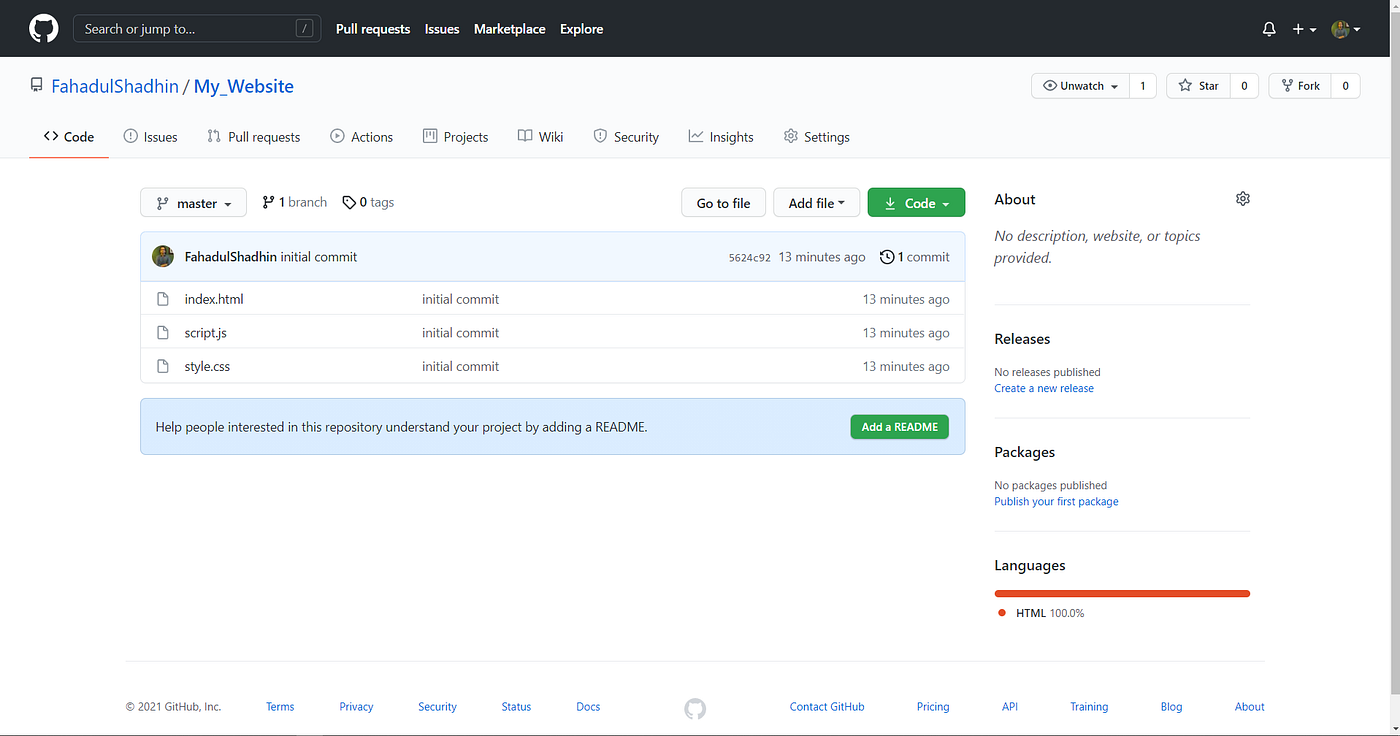View the 1 commit history link
The image size is (1400, 736).
(915, 257)
